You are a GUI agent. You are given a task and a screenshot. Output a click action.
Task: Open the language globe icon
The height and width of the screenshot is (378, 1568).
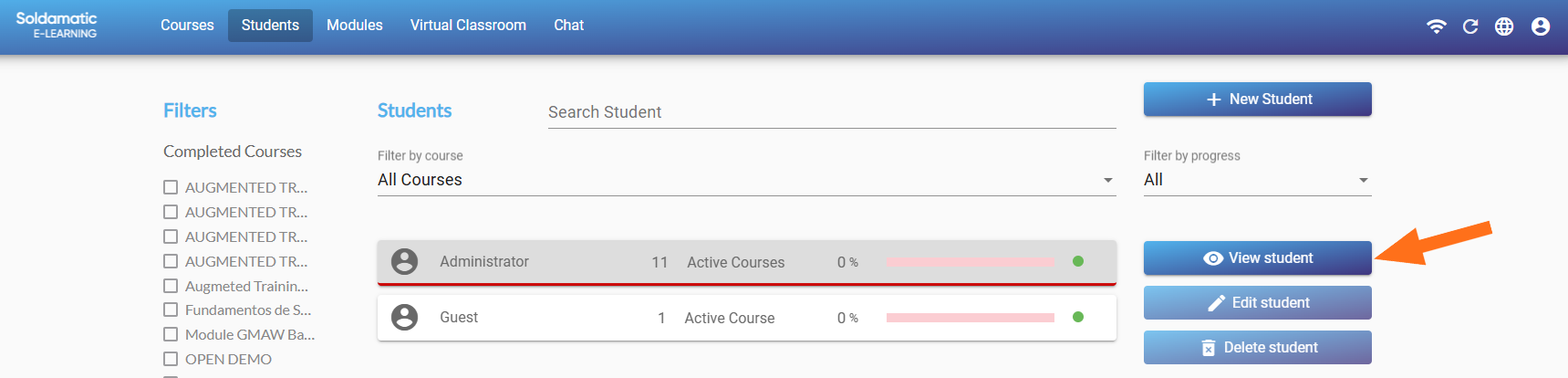click(x=1504, y=26)
